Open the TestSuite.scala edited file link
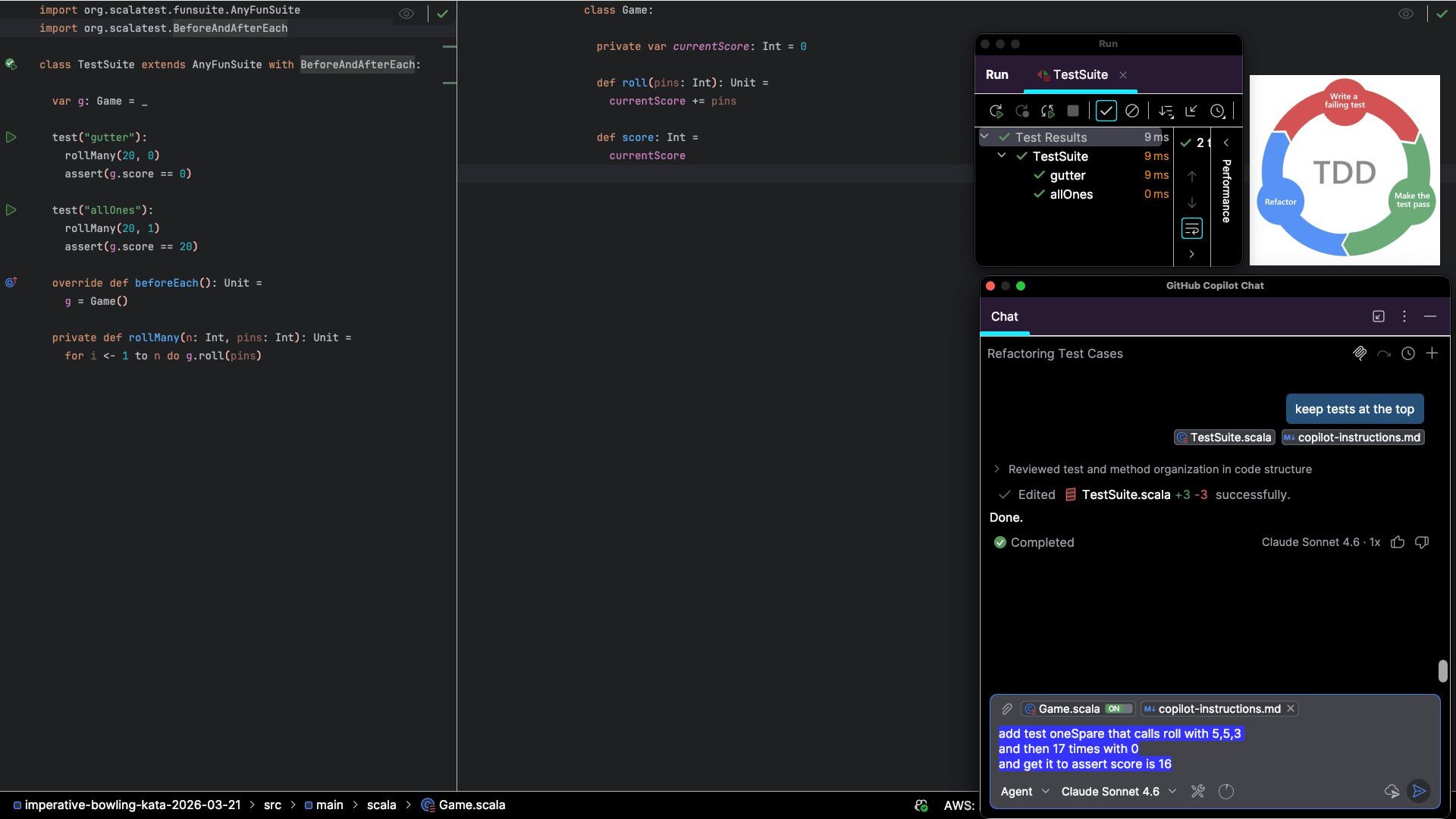Viewport: 1456px width, 819px height. coord(1125,494)
